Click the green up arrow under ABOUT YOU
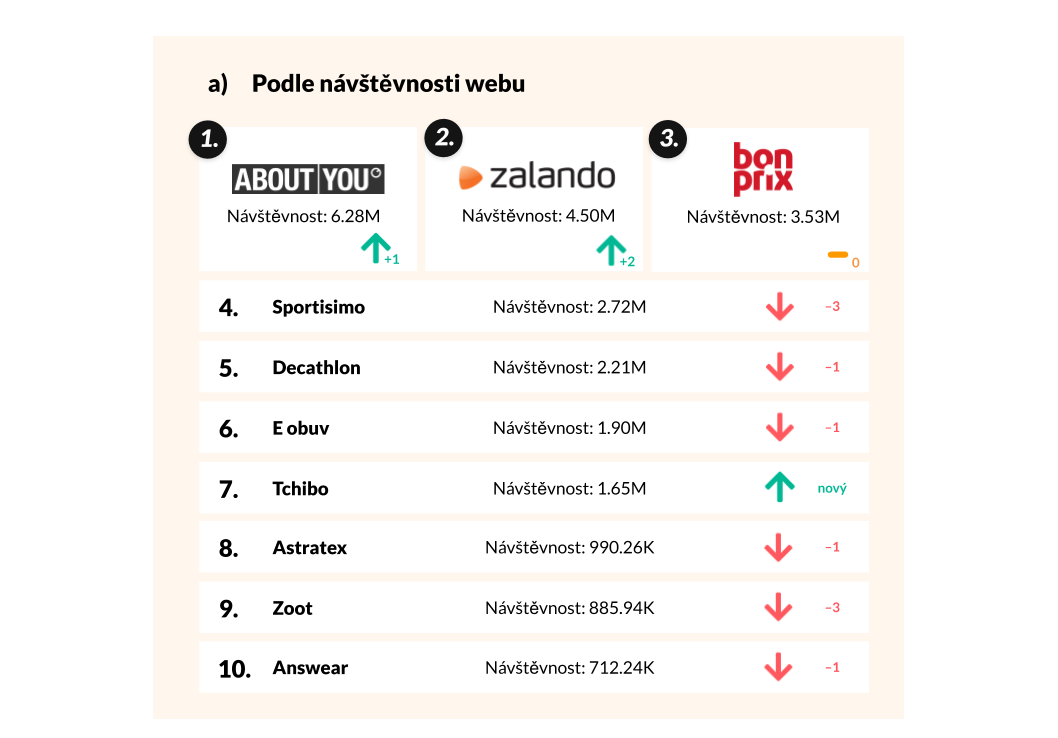 [374, 249]
